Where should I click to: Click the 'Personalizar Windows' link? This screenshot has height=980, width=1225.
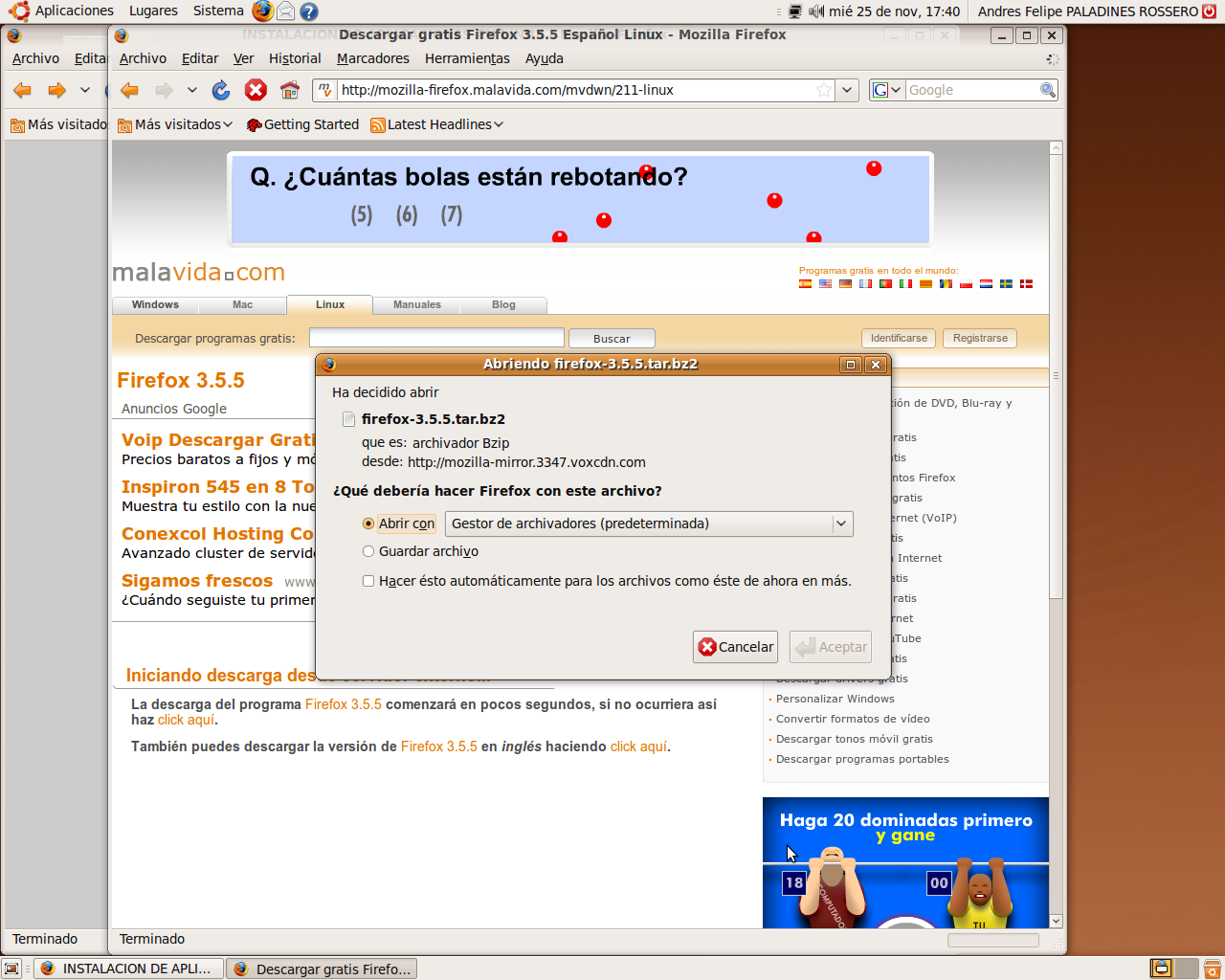(835, 699)
